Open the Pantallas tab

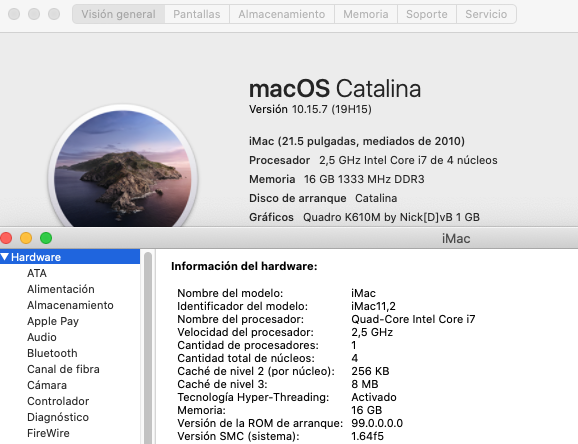coord(197,14)
